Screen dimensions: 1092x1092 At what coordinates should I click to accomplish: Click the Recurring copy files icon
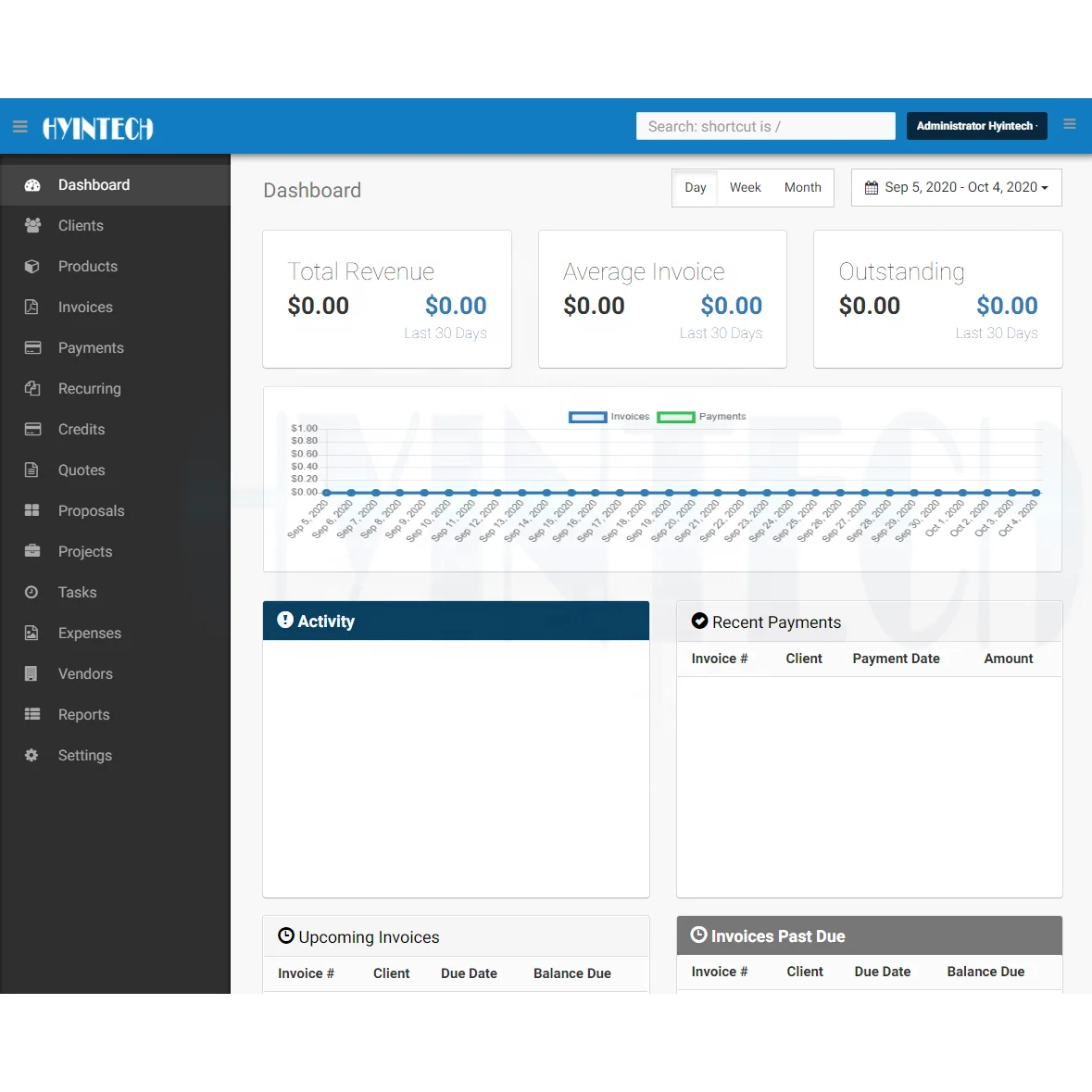(32, 389)
